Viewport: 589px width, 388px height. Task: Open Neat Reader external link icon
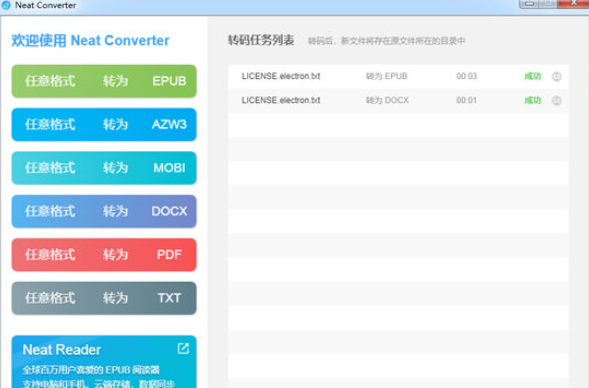(x=183, y=349)
